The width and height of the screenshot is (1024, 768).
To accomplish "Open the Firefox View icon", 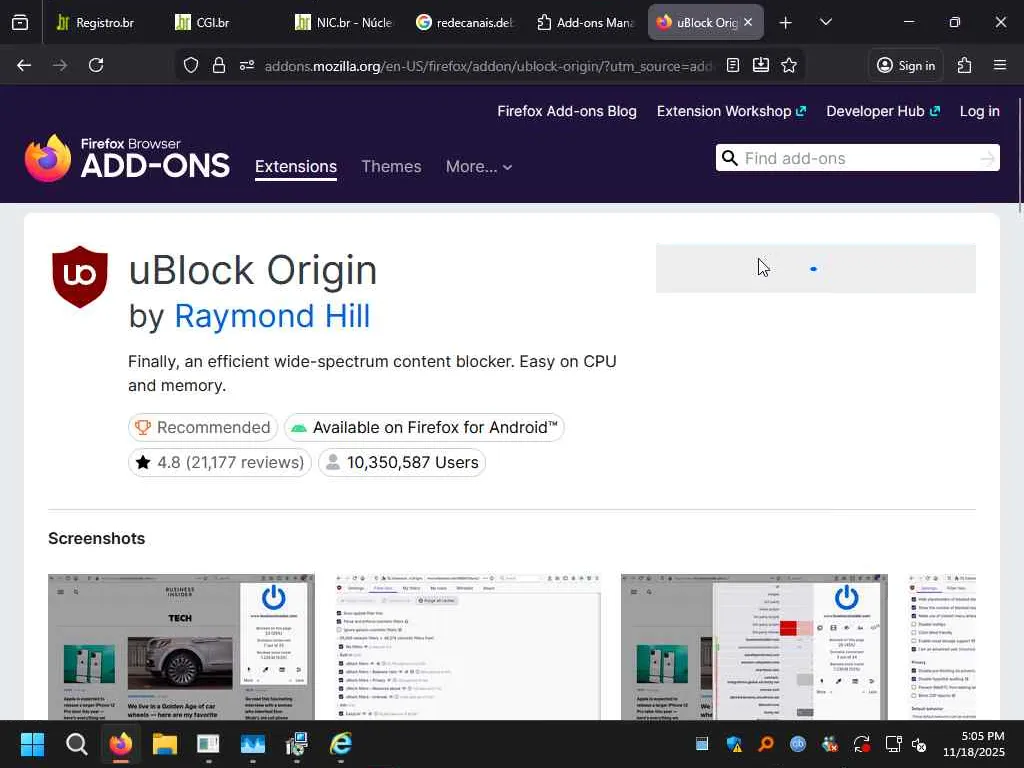I will (x=20, y=23).
